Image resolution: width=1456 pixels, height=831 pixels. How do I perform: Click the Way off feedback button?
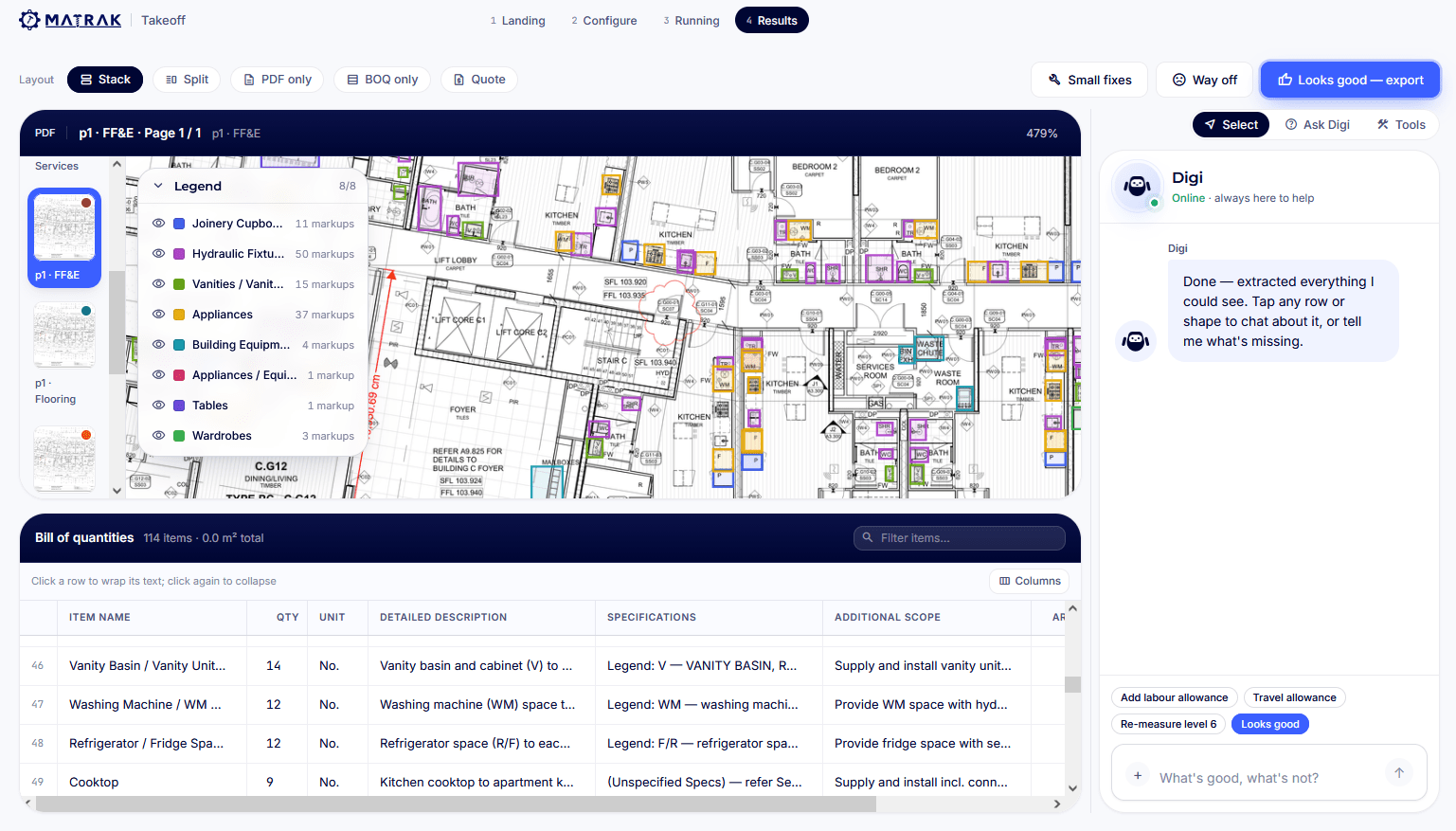point(1205,80)
